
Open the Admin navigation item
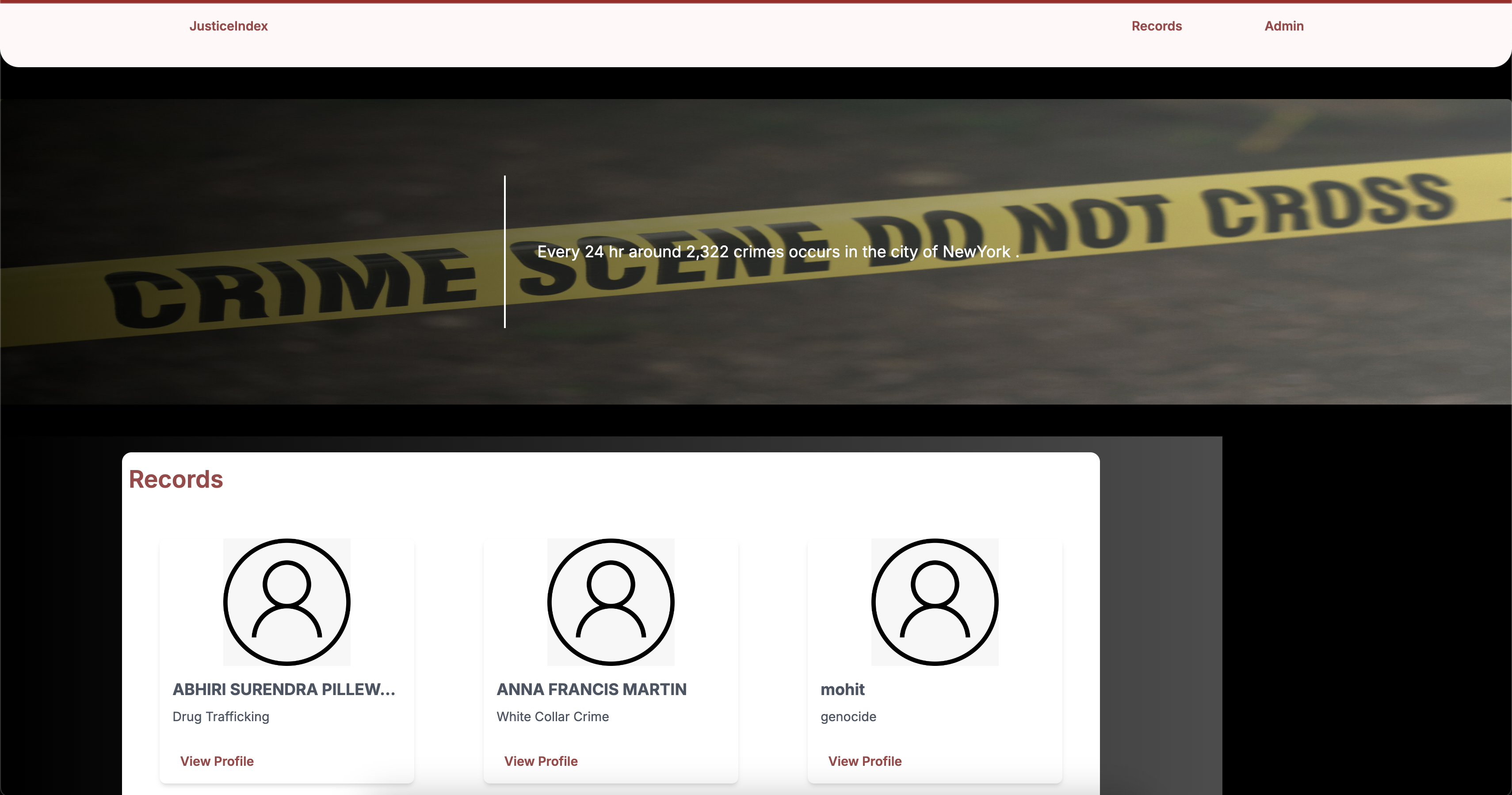coord(1284,26)
